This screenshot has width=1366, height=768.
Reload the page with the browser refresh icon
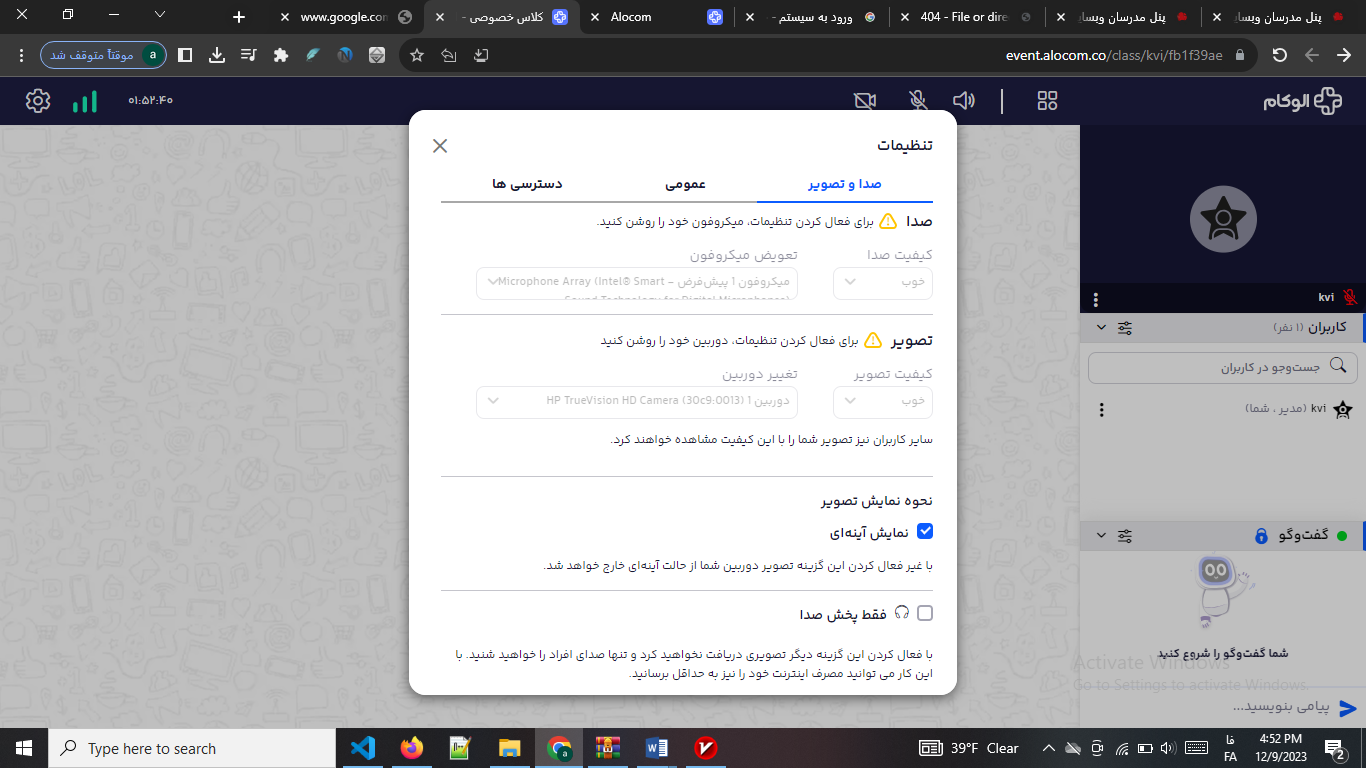[x=1280, y=55]
